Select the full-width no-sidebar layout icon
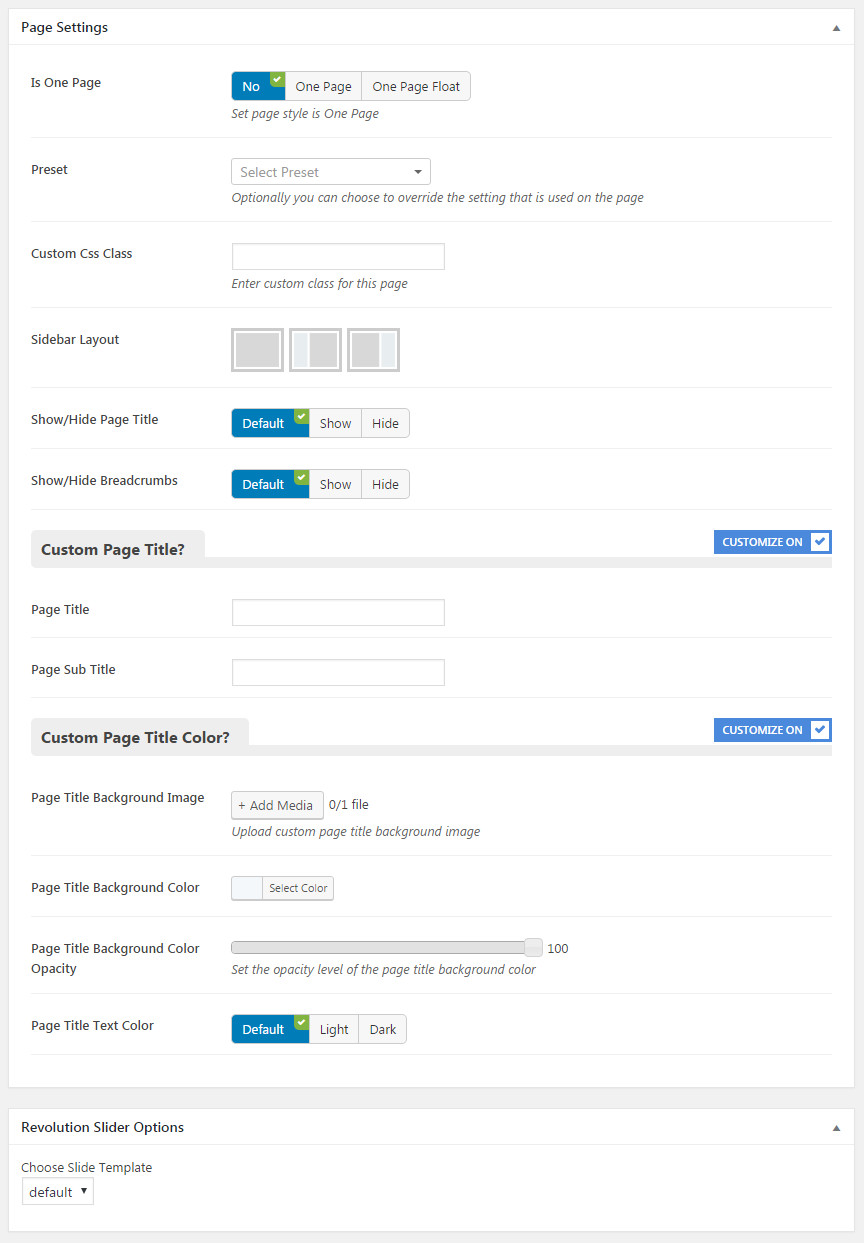The height and width of the screenshot is (1243, 864). point(257,350)
